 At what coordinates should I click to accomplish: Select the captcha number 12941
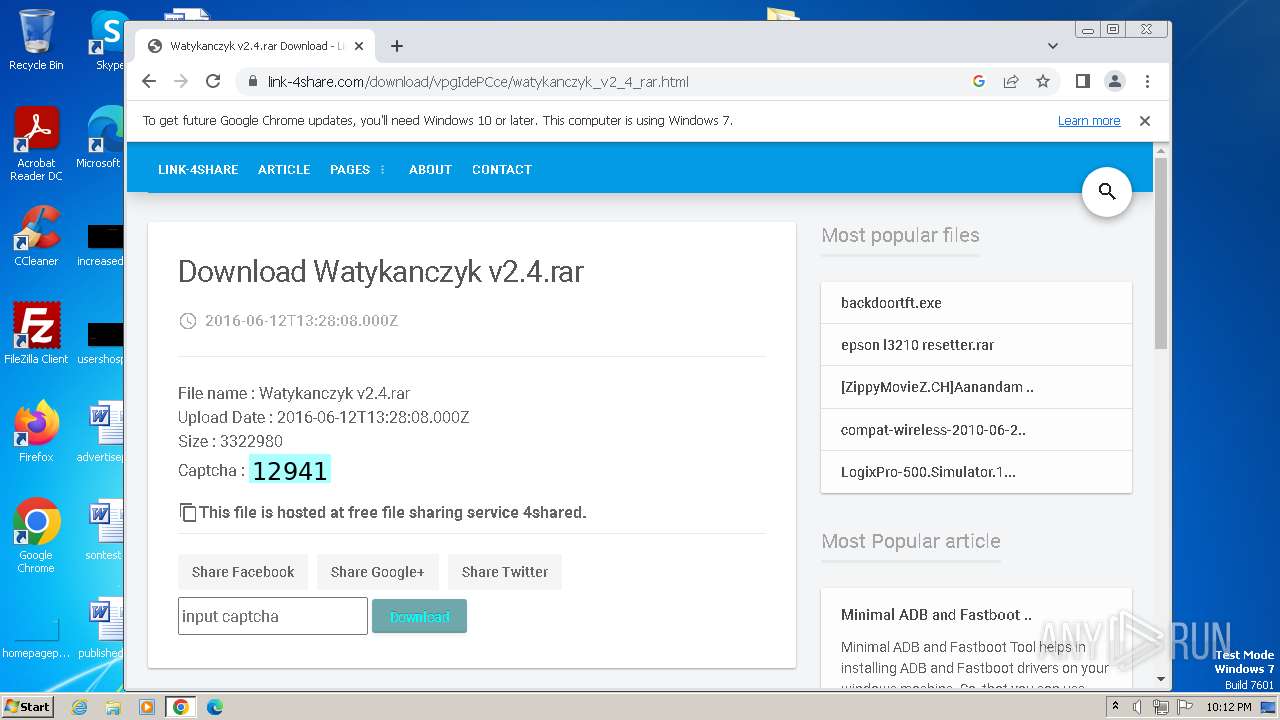click(x=290, y=471)
